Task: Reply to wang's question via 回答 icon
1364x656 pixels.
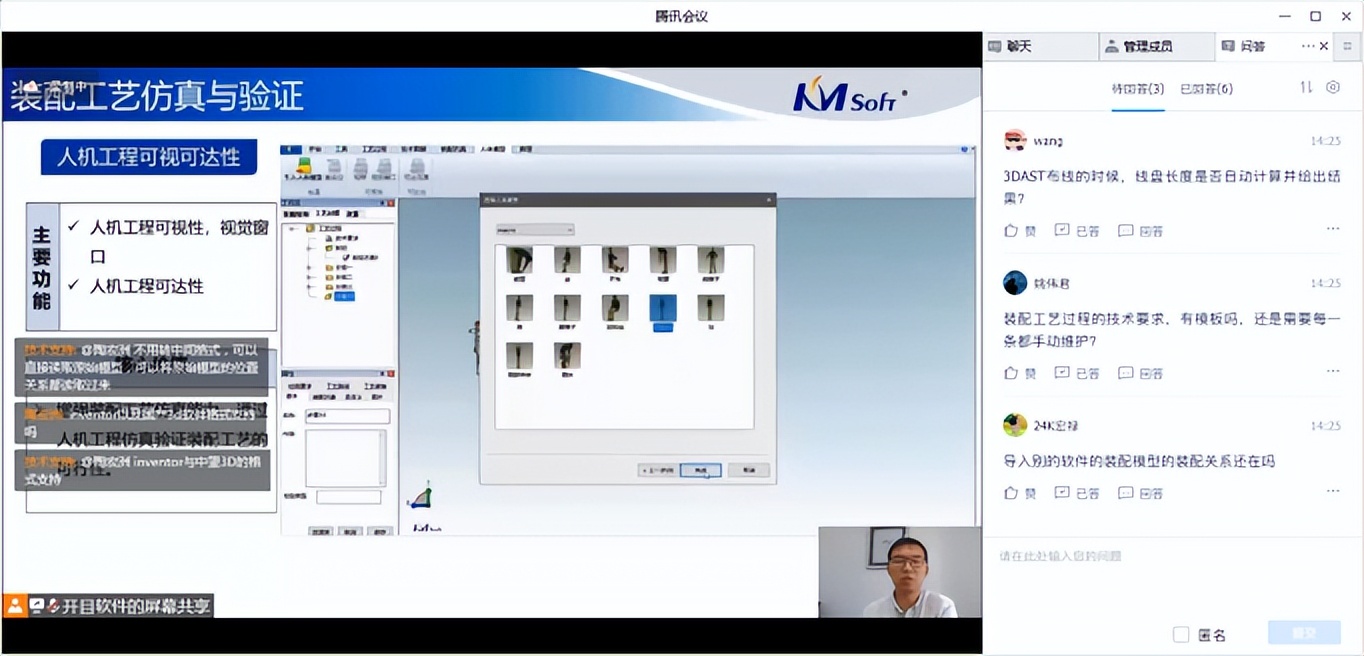Action: (x=1140, y=231)
